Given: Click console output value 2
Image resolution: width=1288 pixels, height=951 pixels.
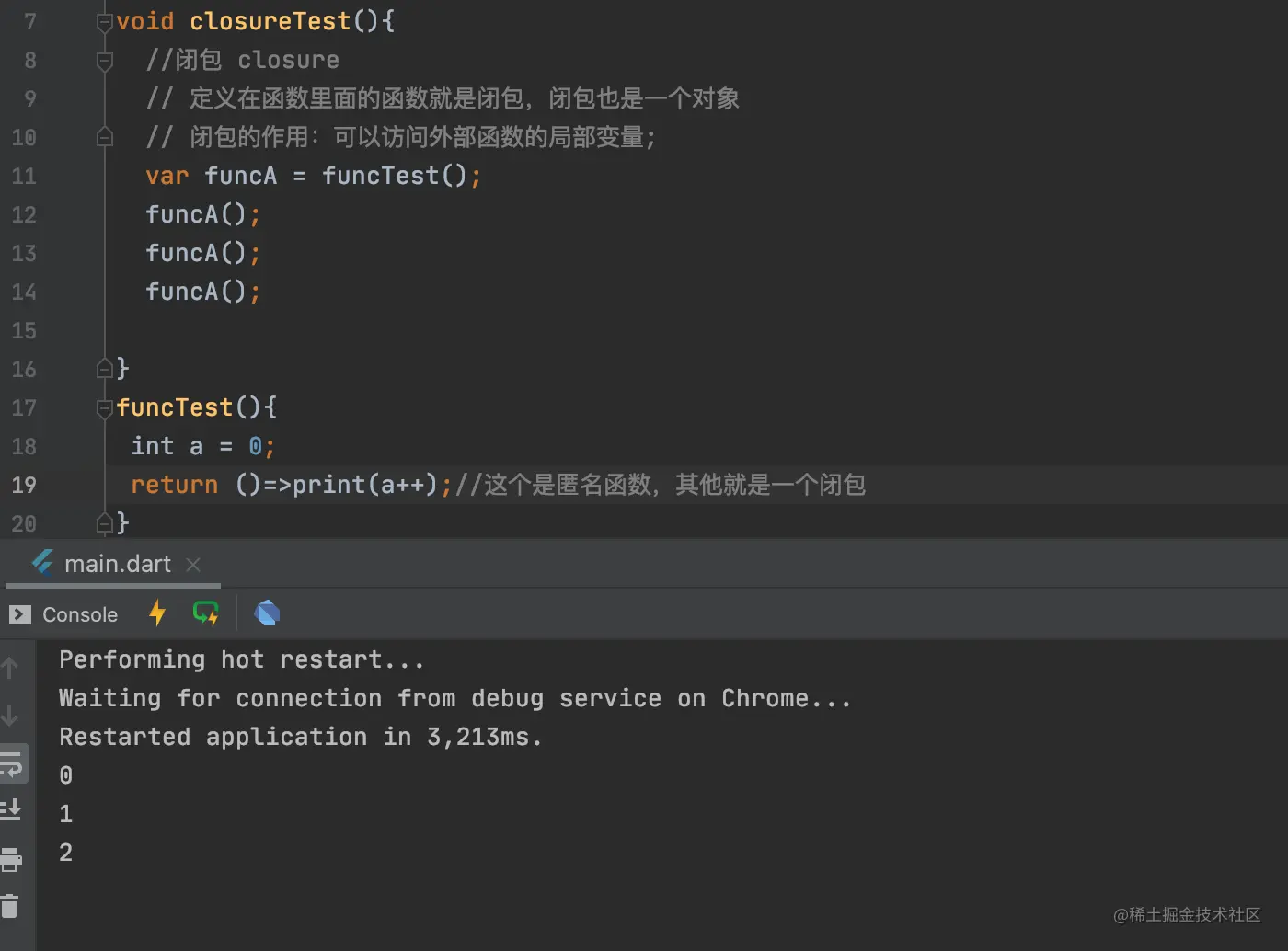Looking at the screenshot, I should [66, 853].
